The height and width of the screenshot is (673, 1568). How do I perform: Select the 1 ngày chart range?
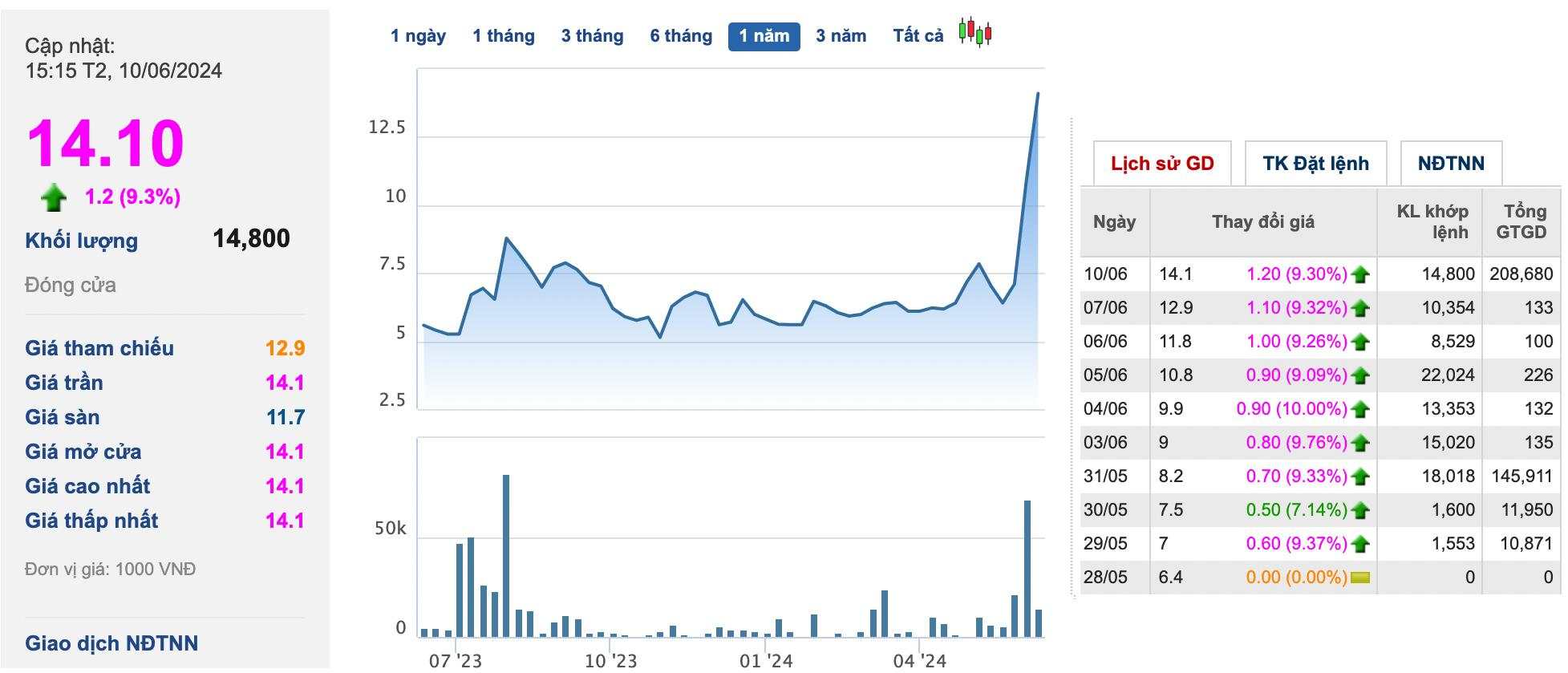pos(418,36)
